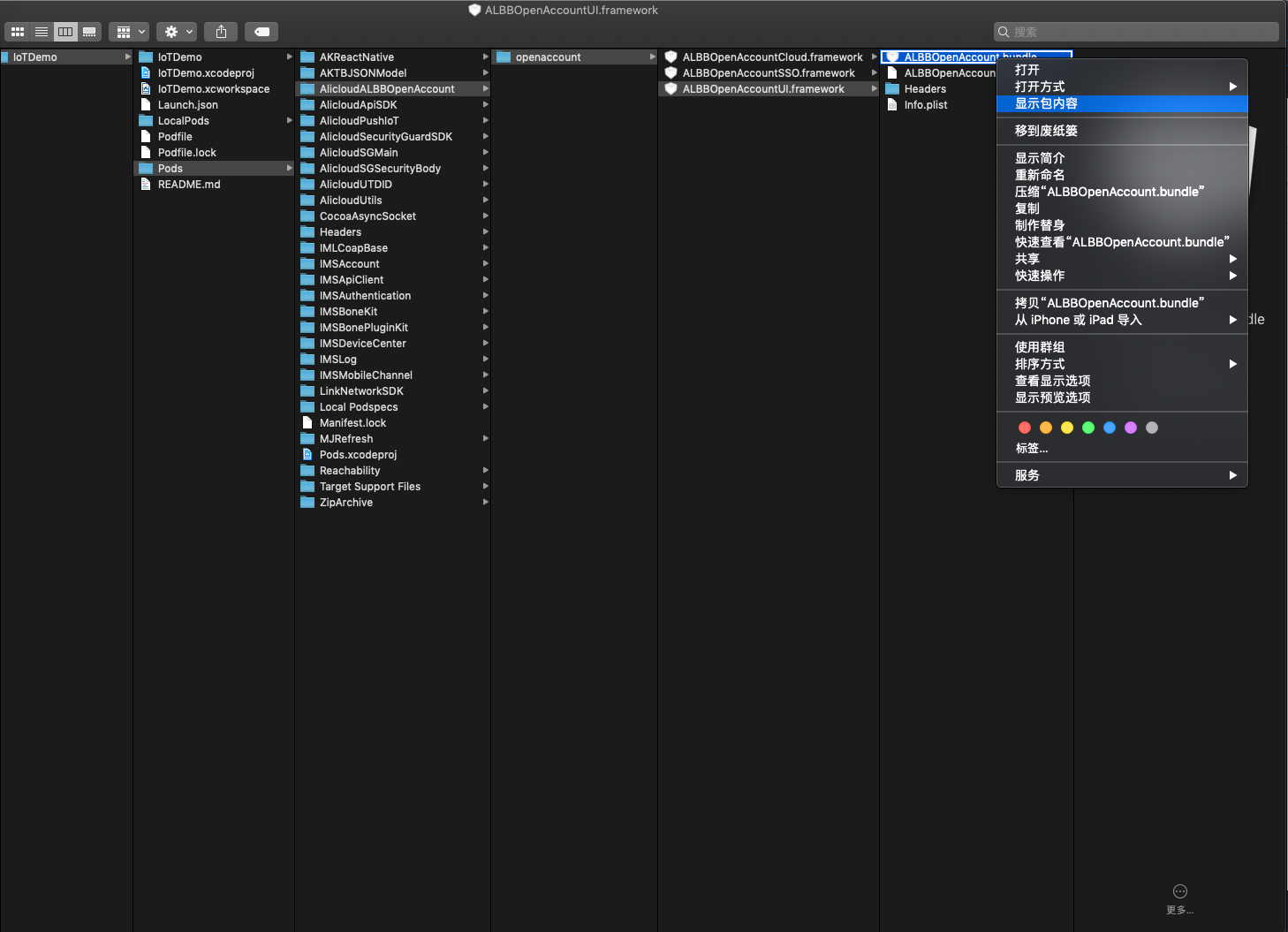Click the Pods.xcodeproj file icon
Image resolution: width=1288 pixels, height=932 pixels.
click(x=307, y=455)
